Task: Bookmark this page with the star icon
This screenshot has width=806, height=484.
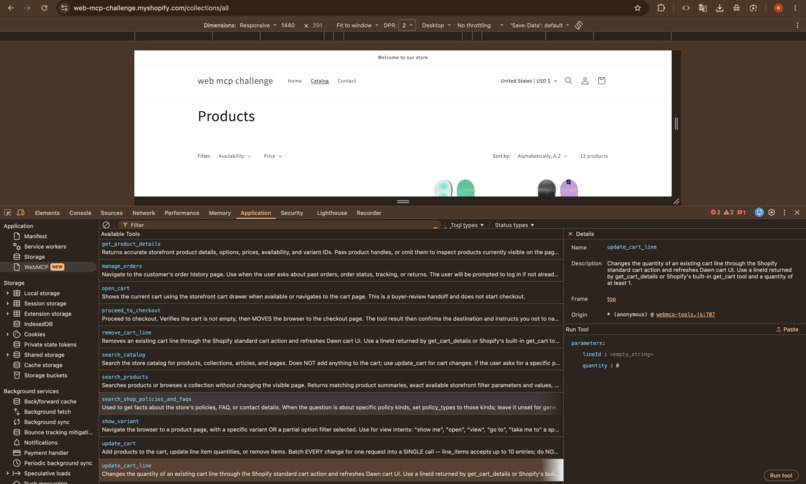Action: tap(637, 8)
